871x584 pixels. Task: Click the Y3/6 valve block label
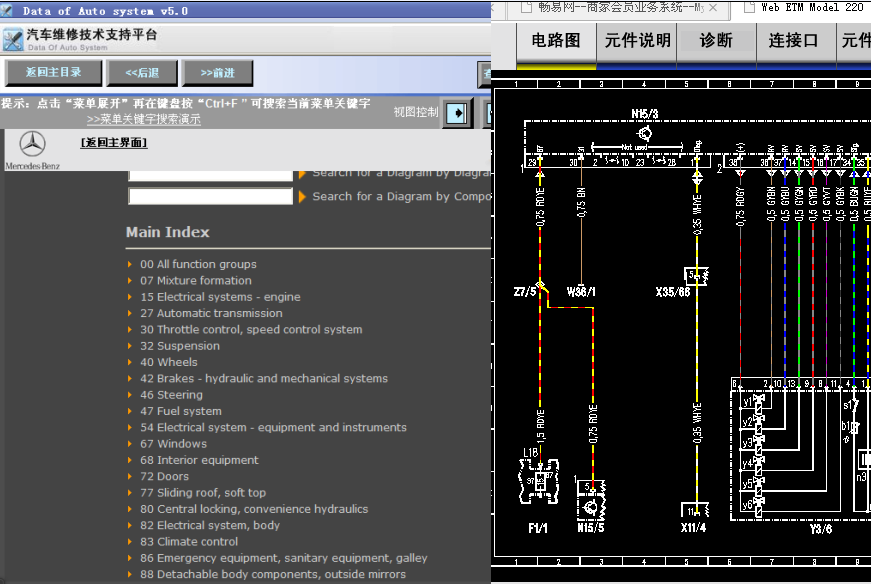821,529
